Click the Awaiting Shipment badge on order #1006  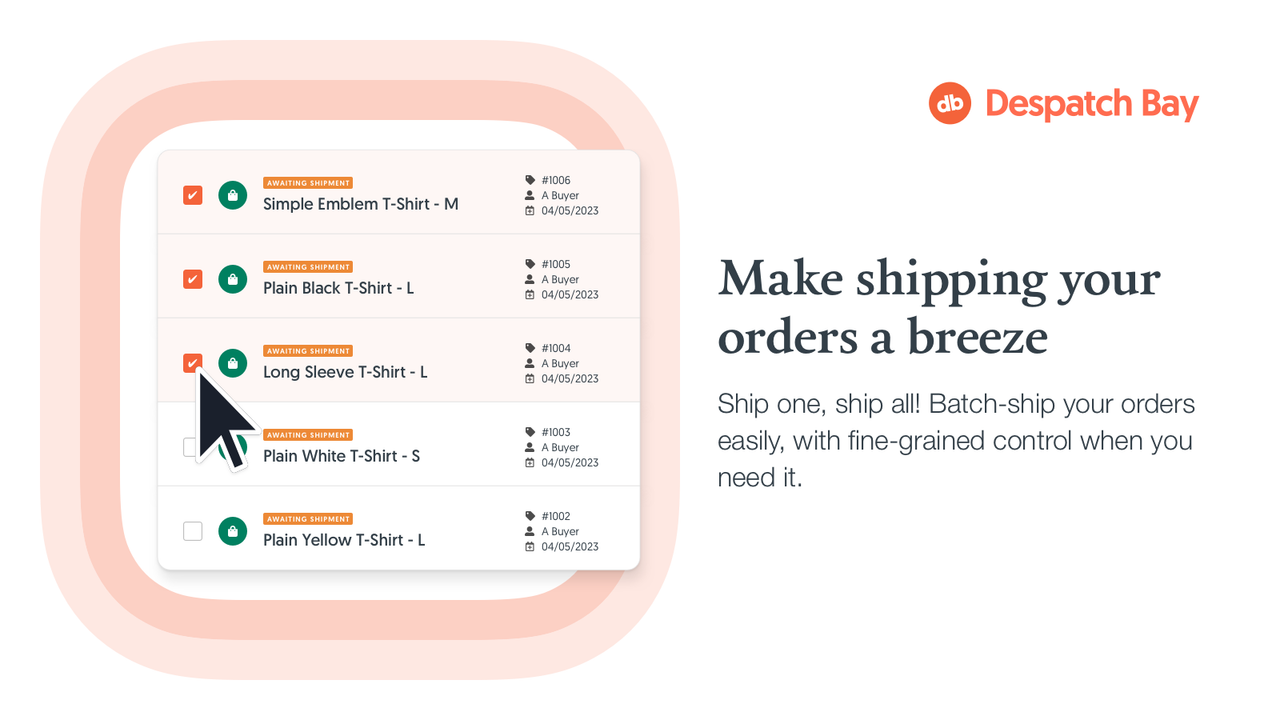308,182
